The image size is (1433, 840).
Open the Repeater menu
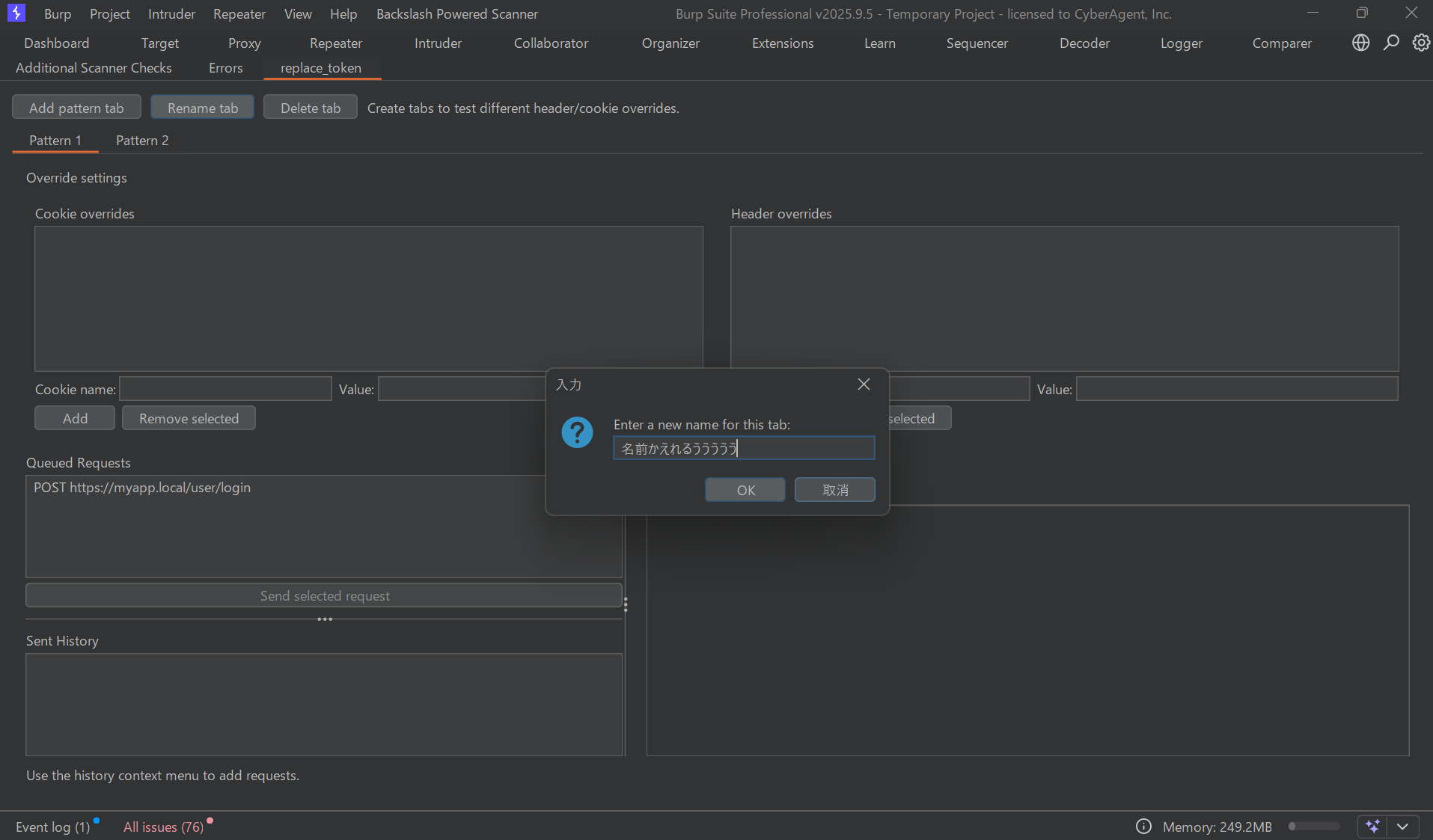click(x=239, y=13)
